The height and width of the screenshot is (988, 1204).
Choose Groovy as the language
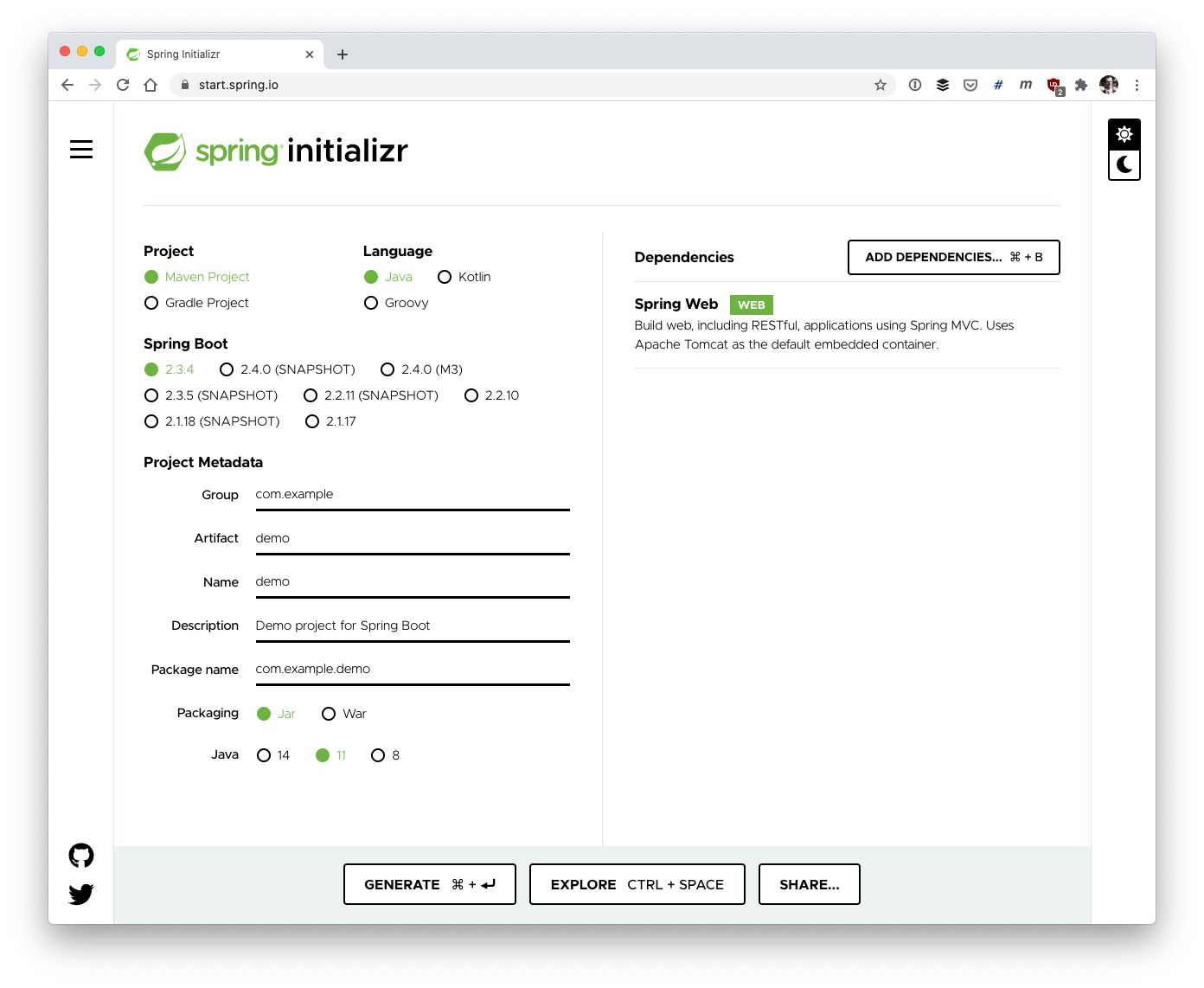396,303
